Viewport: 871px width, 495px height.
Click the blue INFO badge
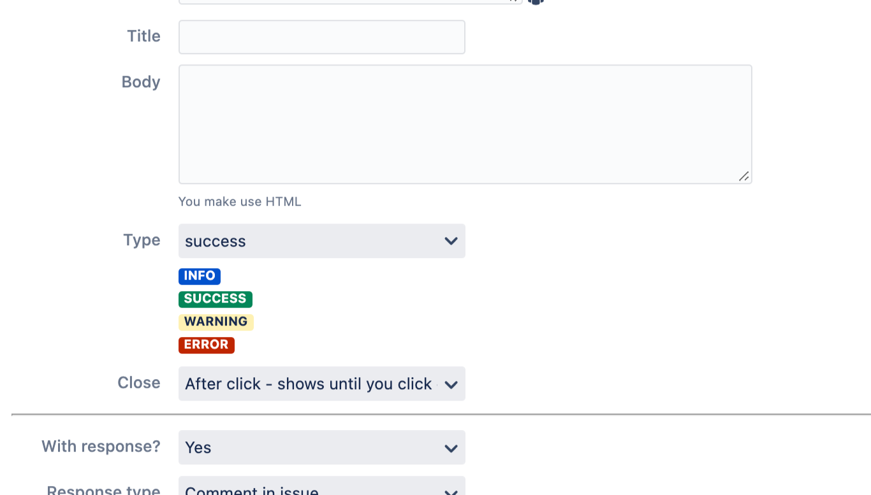click(x=199, y=276)
